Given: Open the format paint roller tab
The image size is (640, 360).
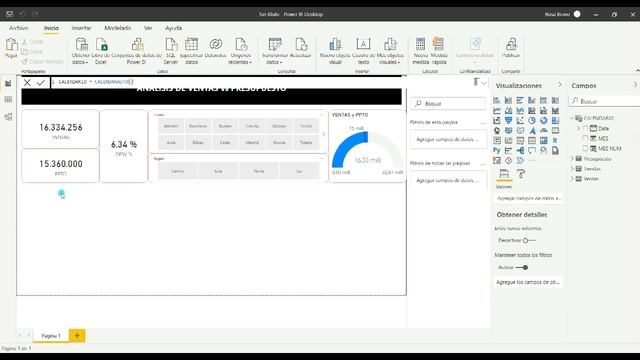Looking at the screenshot, I should tap(521, 174).
